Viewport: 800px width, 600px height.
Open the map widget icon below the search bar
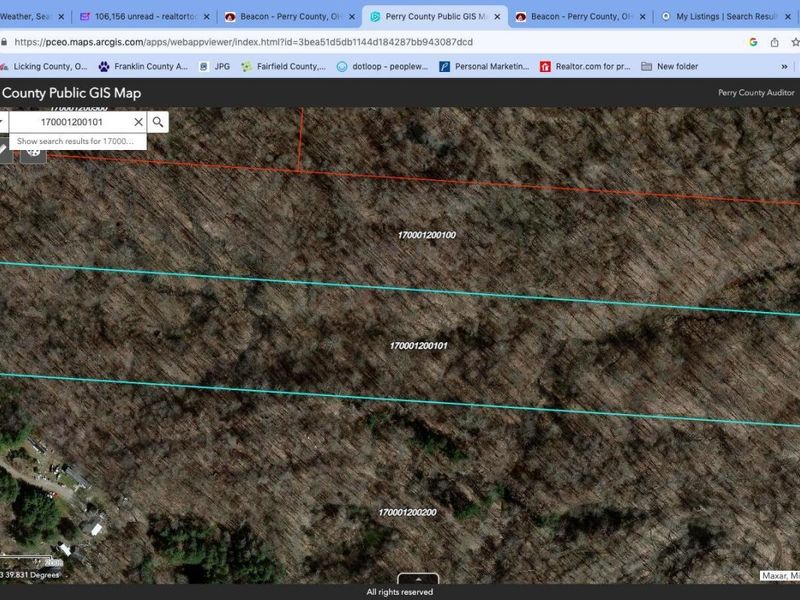coord(35,153)
